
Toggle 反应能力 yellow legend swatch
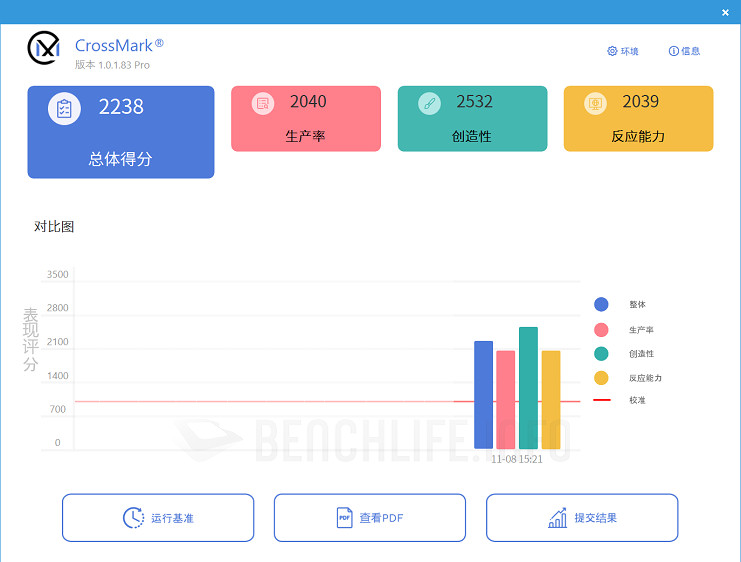601,378
